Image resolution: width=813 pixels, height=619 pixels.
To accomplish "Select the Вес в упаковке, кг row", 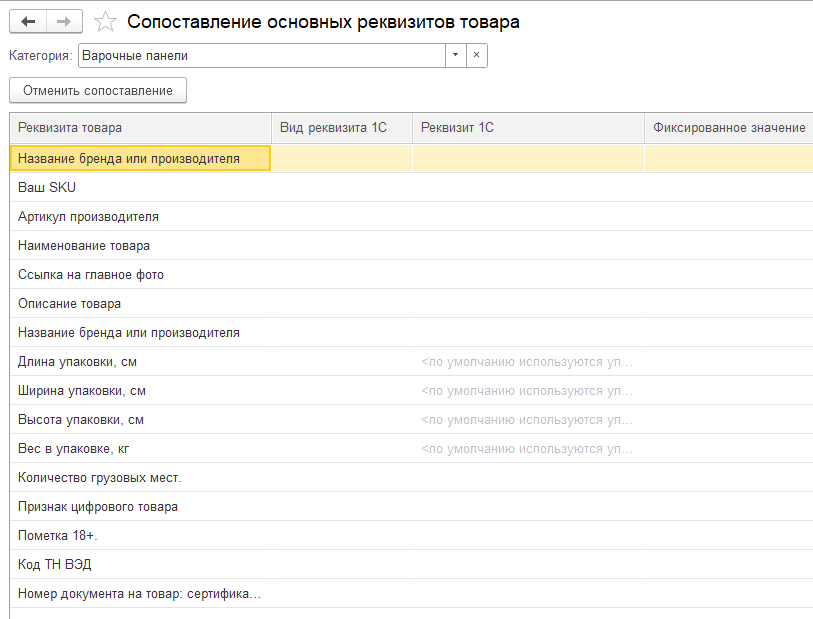I will [412, 448].
